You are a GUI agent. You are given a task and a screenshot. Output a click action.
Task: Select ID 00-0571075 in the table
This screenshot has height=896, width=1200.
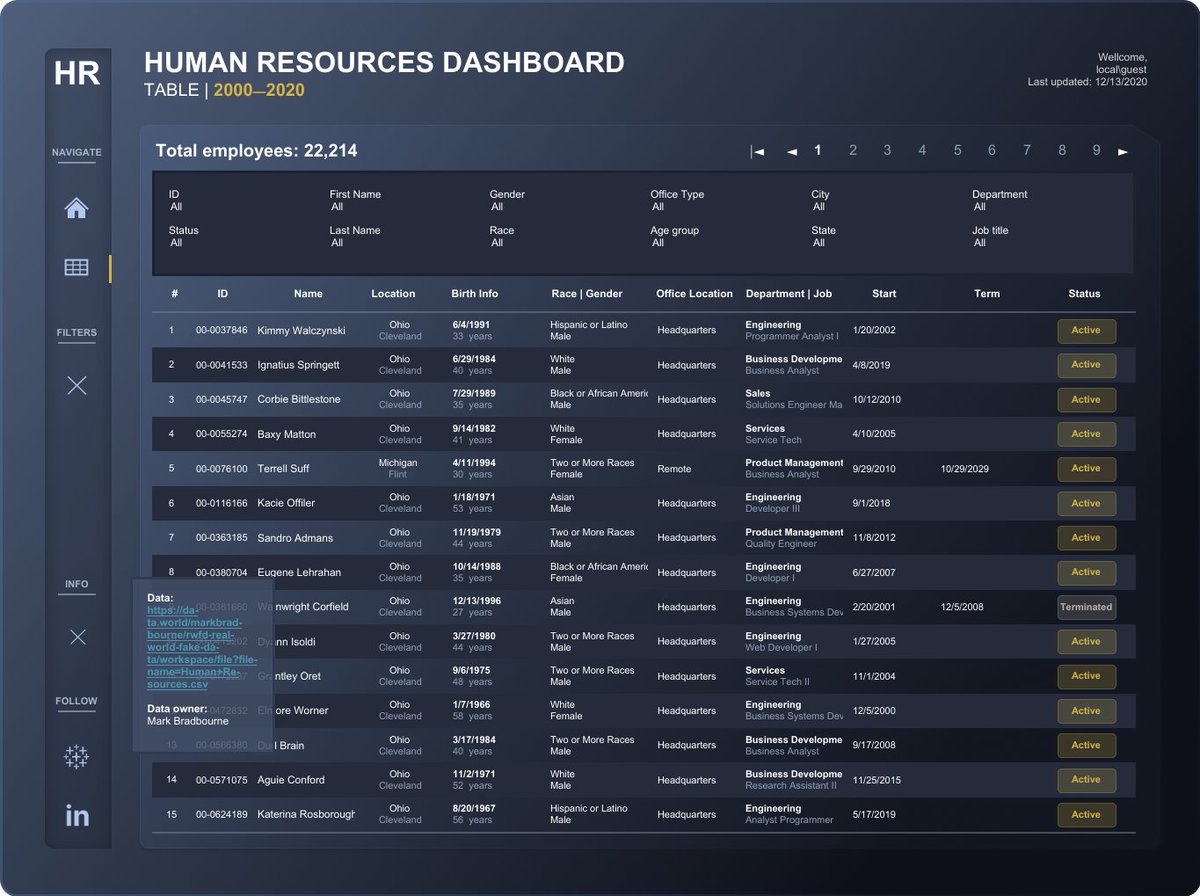tap(221, 780)
